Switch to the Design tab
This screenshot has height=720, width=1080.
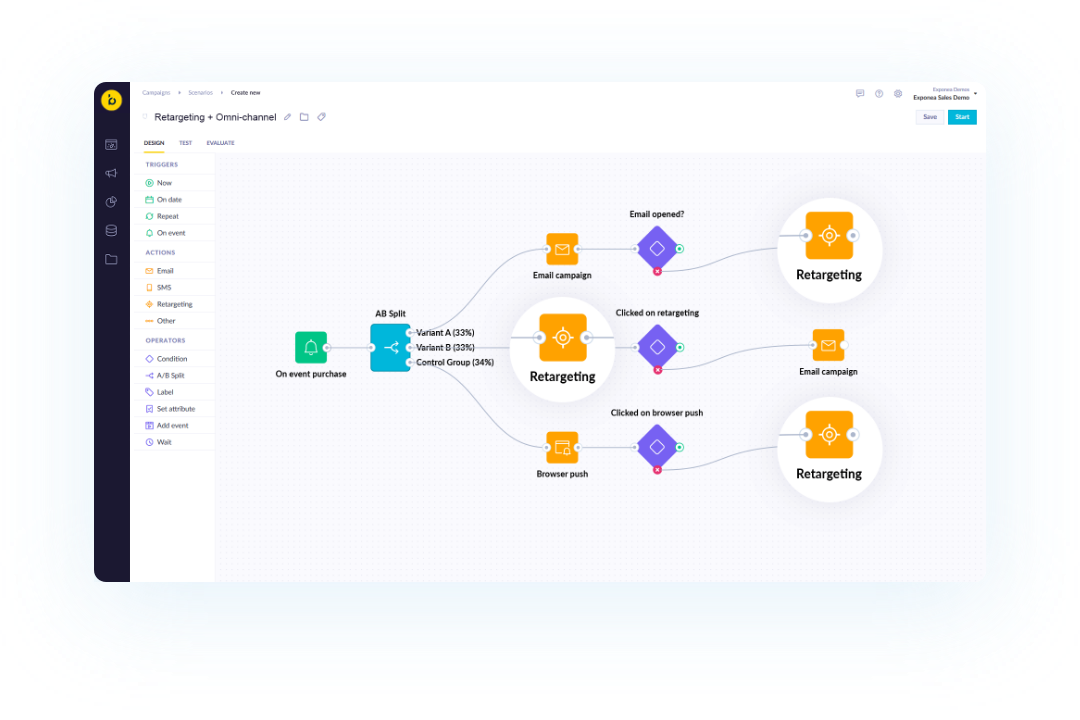[x=154, y=143]
